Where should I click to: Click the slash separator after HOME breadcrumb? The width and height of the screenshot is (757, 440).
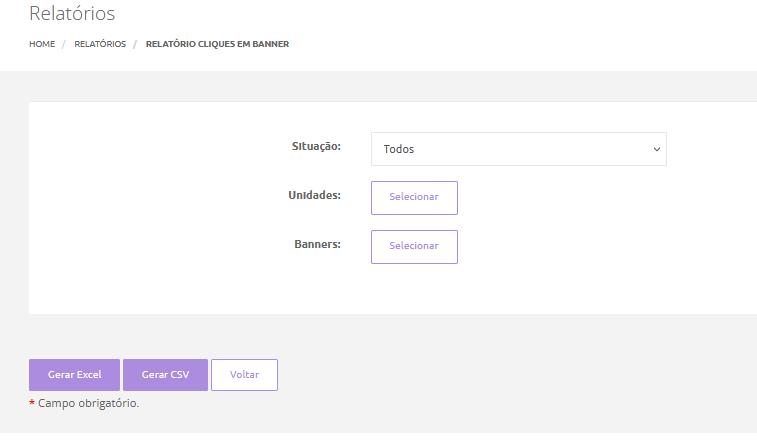pyautogui.click(x=63, y=44)
